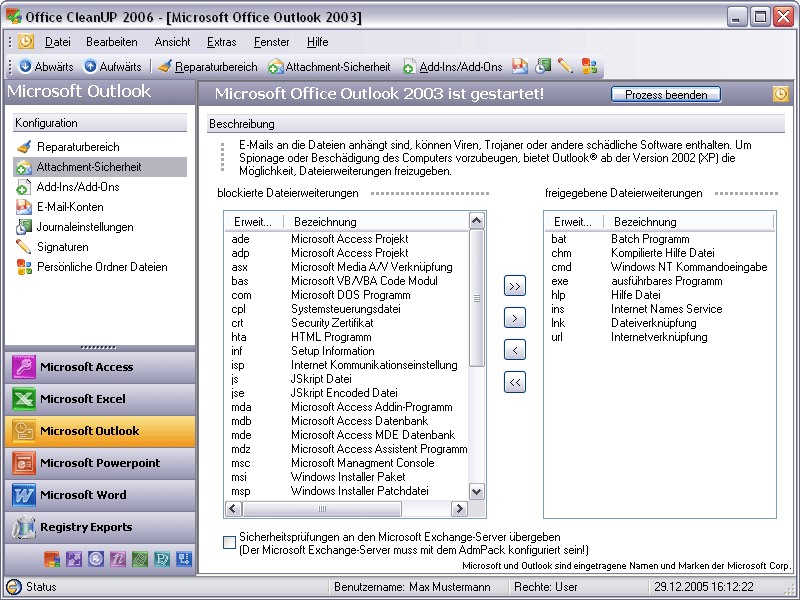Screen dimensions: 800x600
Task: Click the blue round cursor icon in the bottom strip
Action: point(96,559)
